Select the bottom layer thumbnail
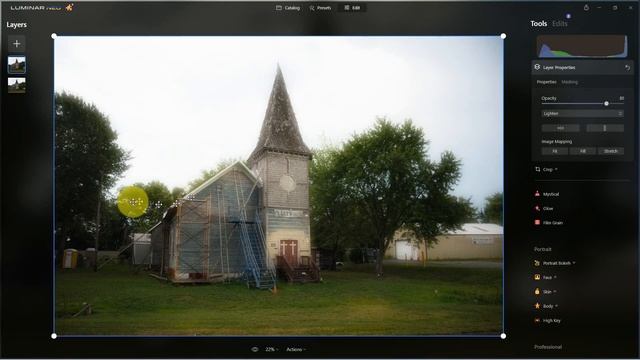 [17, 85]
